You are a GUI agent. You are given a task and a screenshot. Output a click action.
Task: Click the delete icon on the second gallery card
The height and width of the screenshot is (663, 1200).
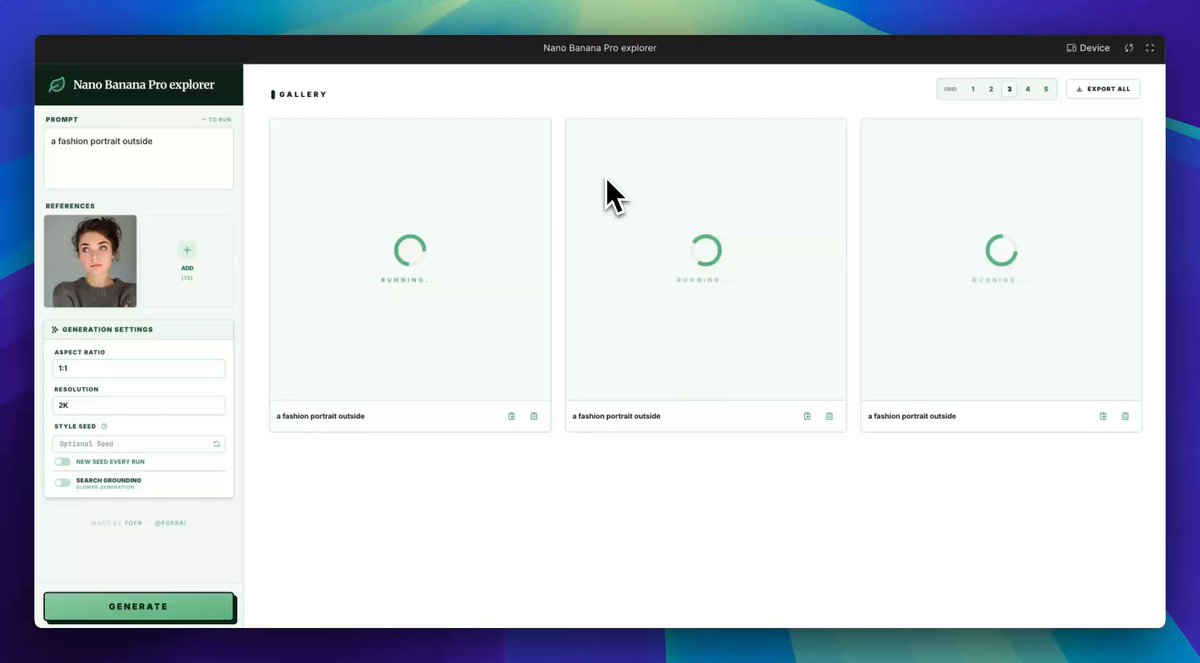[829, 416]
